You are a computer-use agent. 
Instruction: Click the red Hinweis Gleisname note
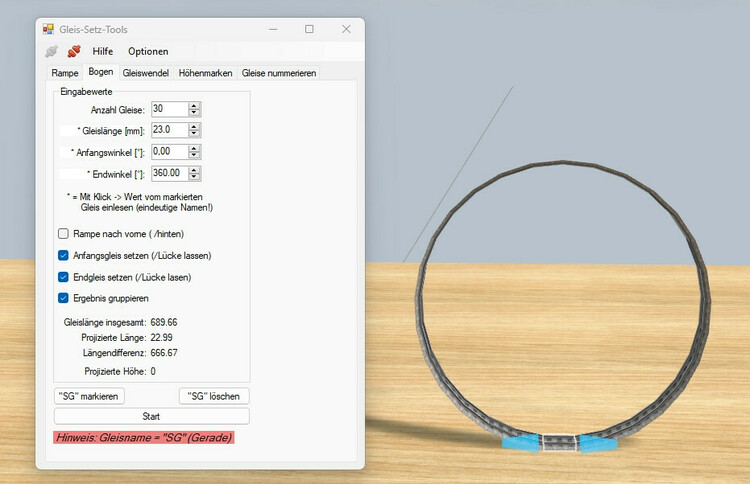(x=144, y=437)
